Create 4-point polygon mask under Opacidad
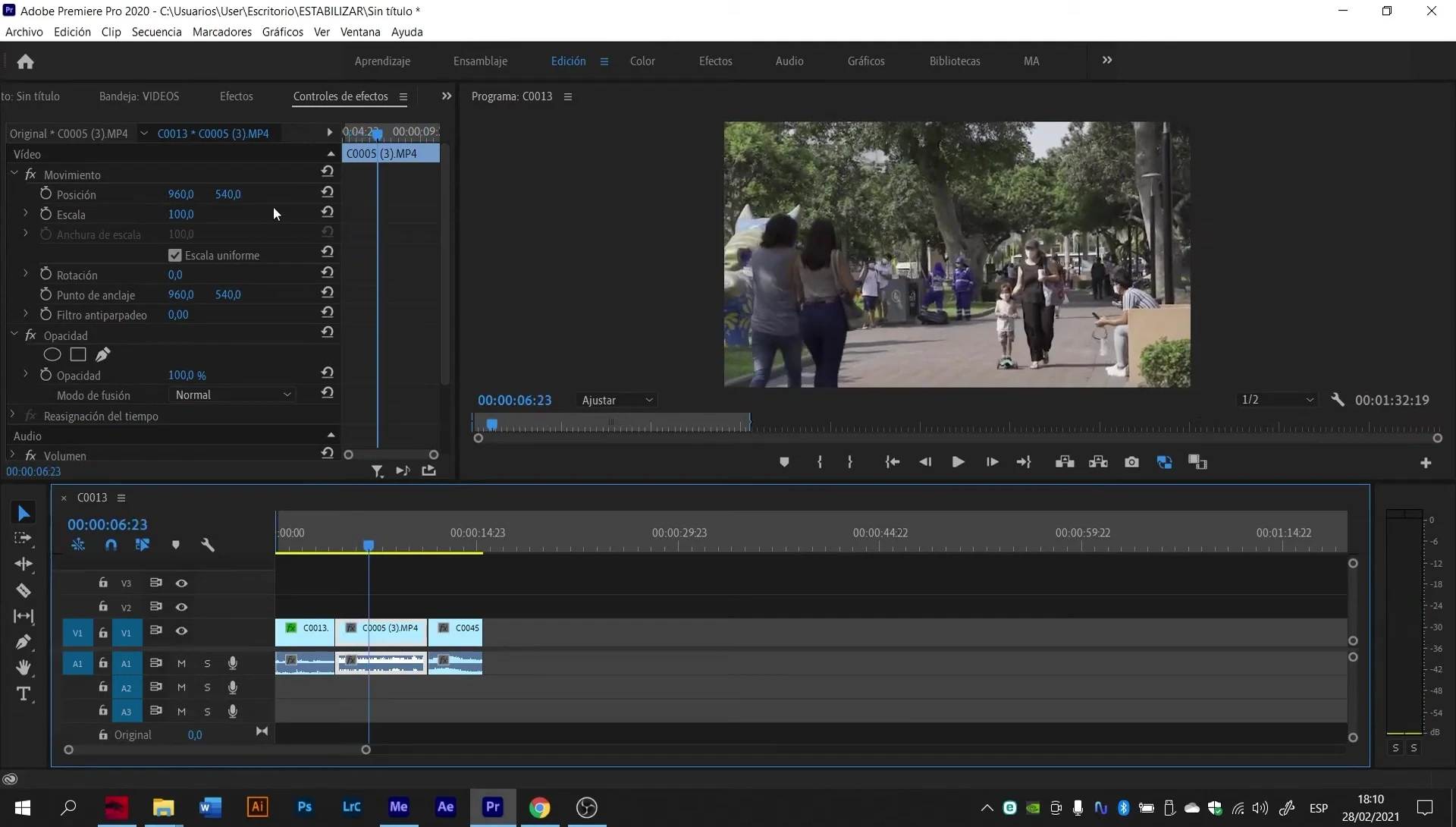This screenshot has width=1456, height=827. 78,354
